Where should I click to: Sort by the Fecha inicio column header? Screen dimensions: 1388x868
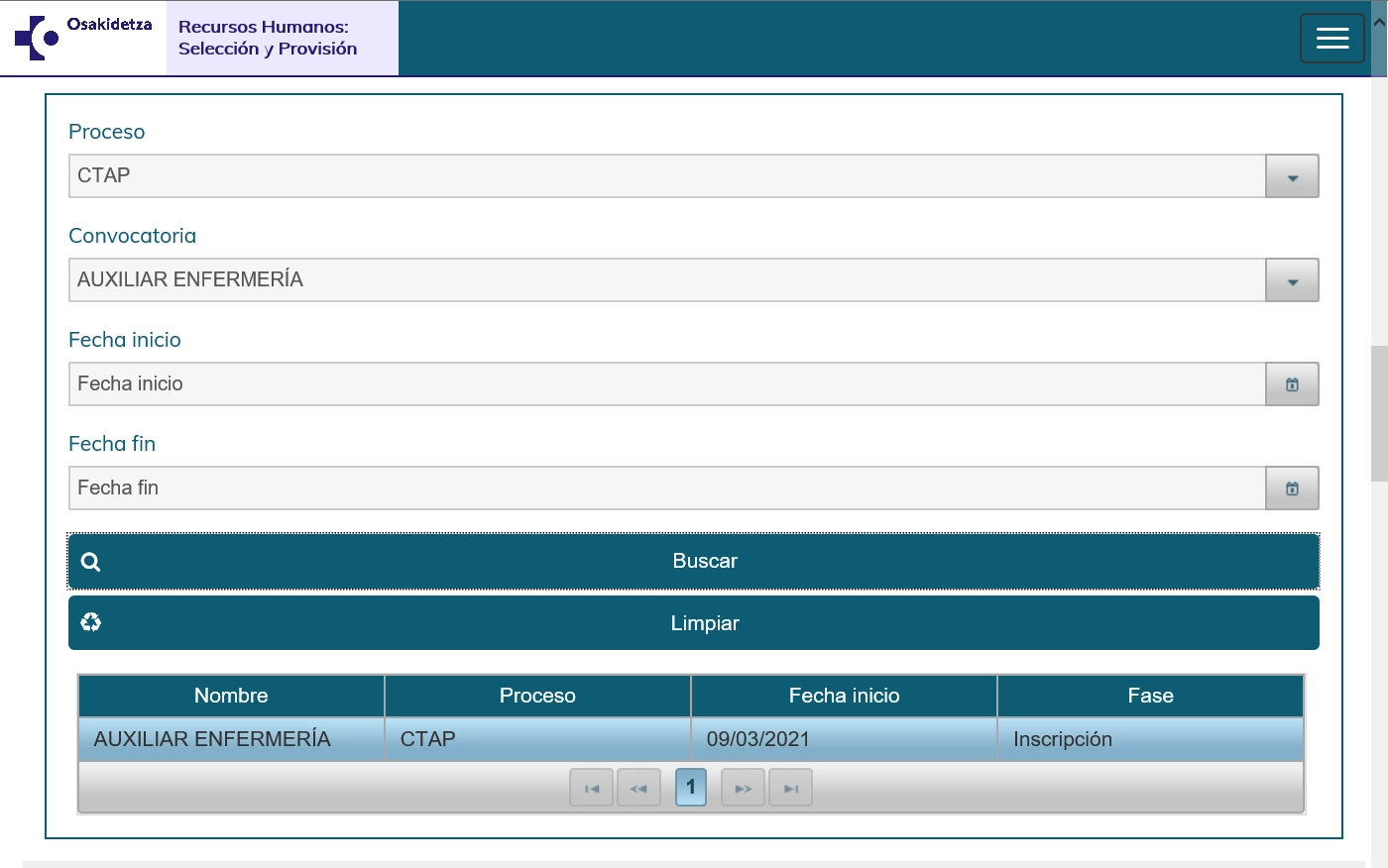[x=844, y=696]
